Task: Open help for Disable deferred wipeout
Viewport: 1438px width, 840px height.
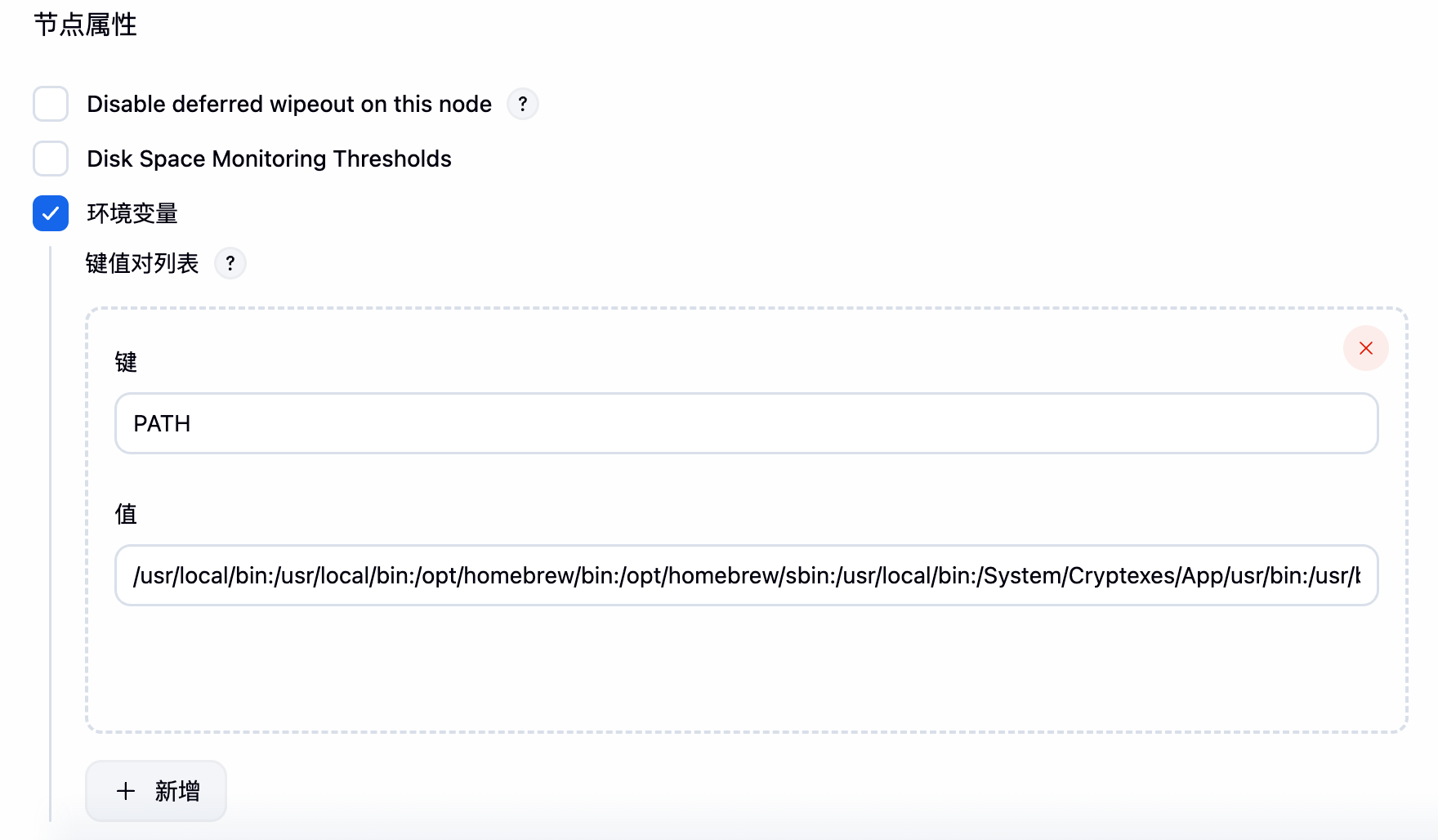Action: click(523, 104)
